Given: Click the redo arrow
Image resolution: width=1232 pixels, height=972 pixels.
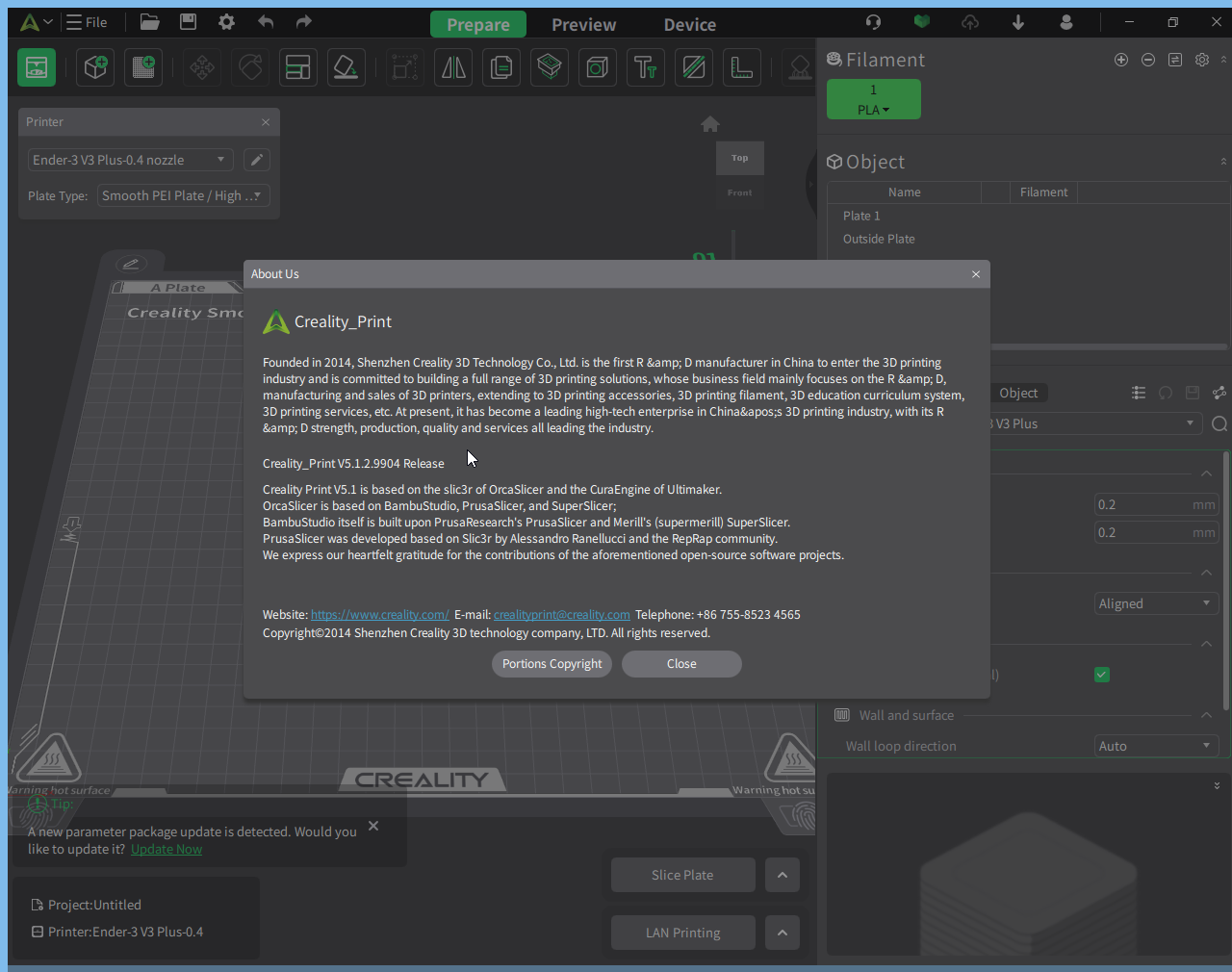Looking at the screenshot, I should [304, 22].
